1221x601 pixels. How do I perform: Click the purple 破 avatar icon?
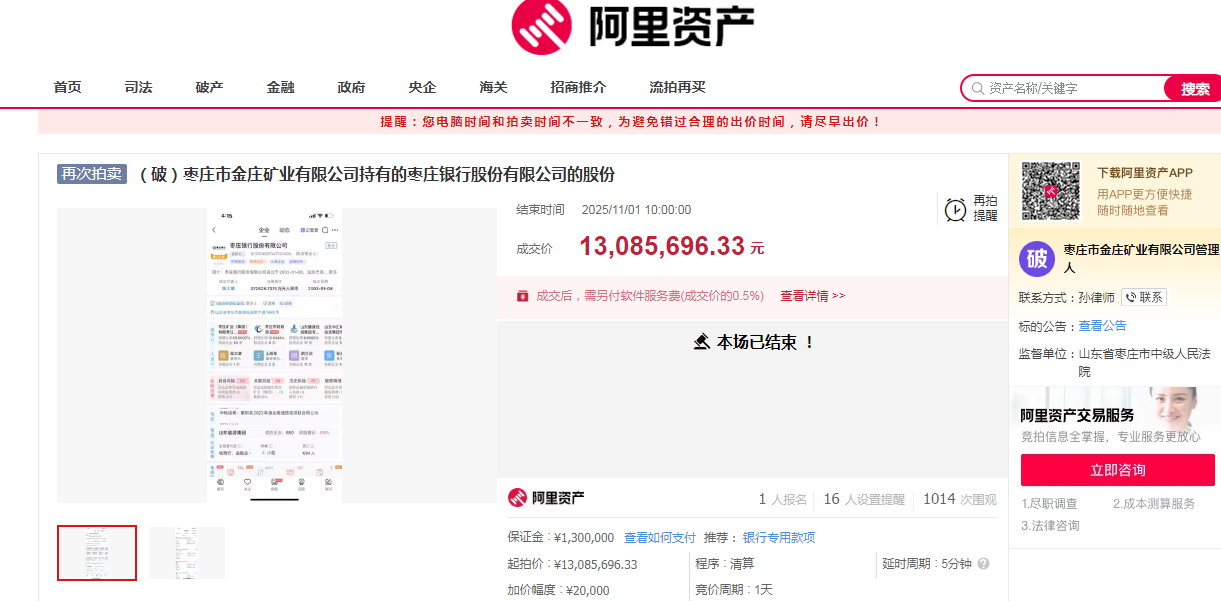click(x=1037, y=258)
